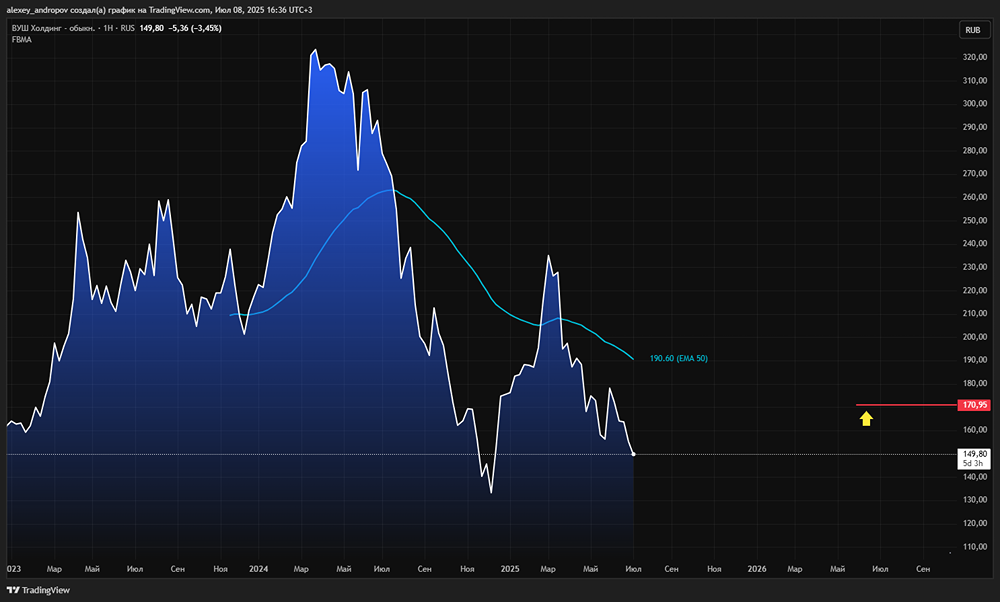Click the 250,00 price axis label
The width and height of the screenshot is (1000, 602).
coord(974,220)
